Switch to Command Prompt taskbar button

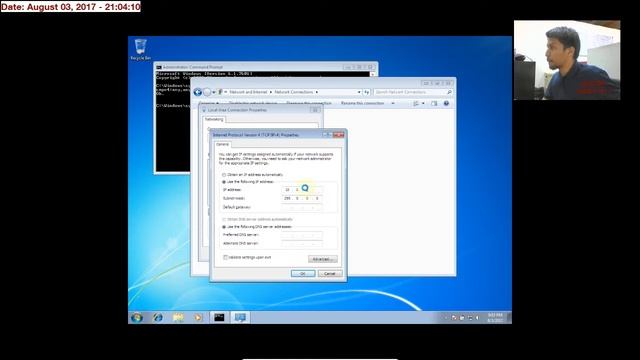(219, 317)
